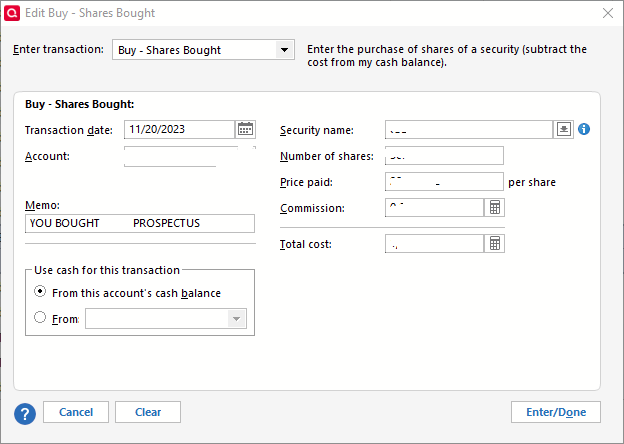624x444 pixels.
Task: Click the blue security info icon
Action: tap(585, 129)
